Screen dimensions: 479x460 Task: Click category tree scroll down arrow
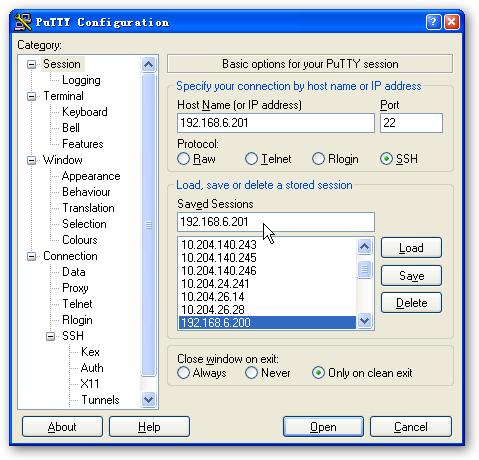(148, 399)
